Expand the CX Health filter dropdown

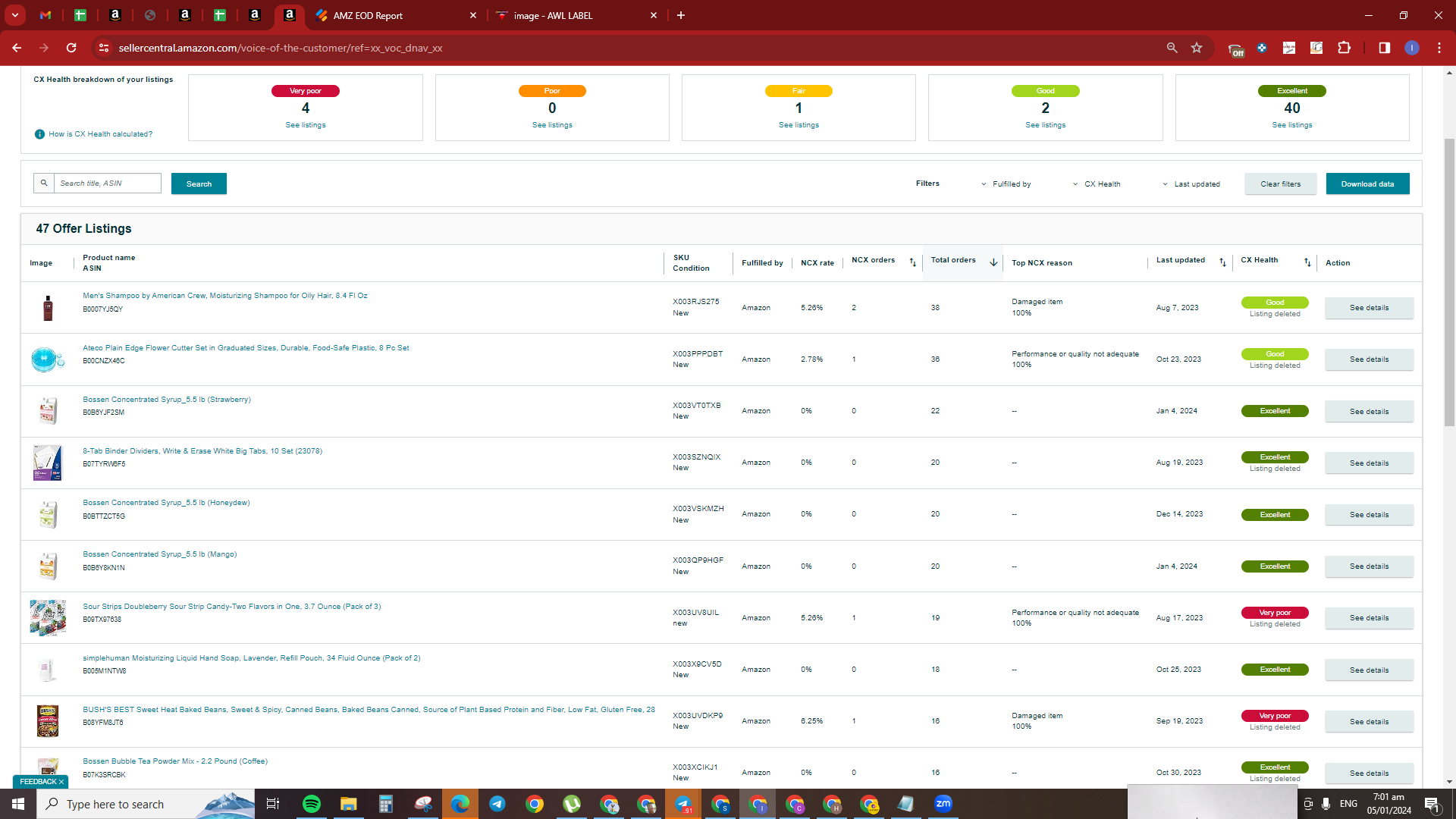[1097, 184]
